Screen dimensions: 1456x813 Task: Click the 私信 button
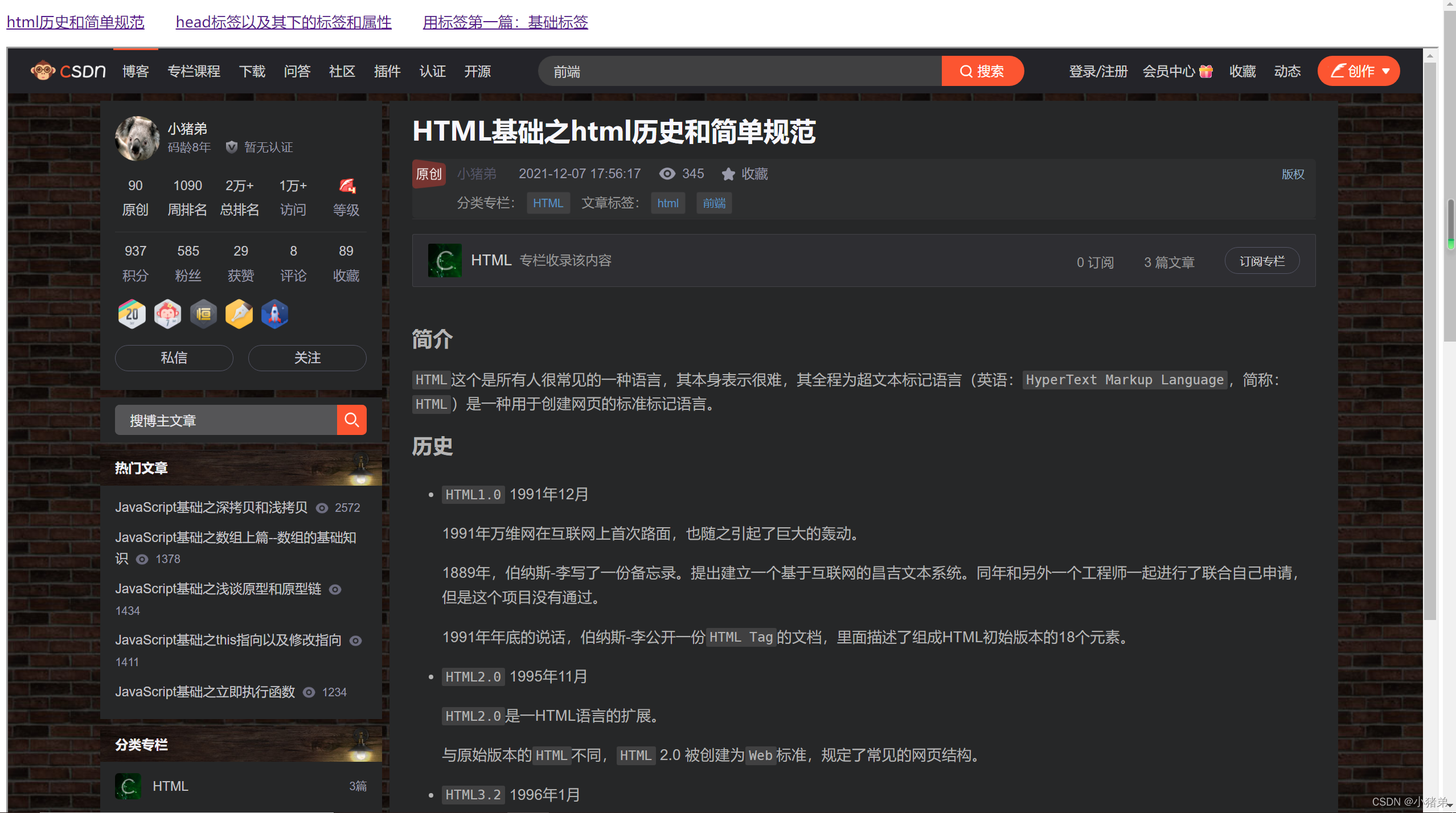click(x=174, y=358)
